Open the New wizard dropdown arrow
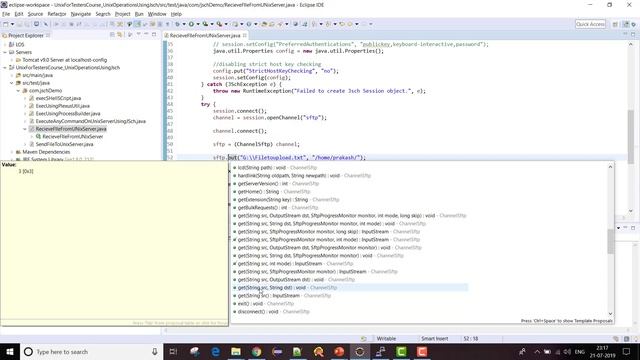 (x=12, y=24)
